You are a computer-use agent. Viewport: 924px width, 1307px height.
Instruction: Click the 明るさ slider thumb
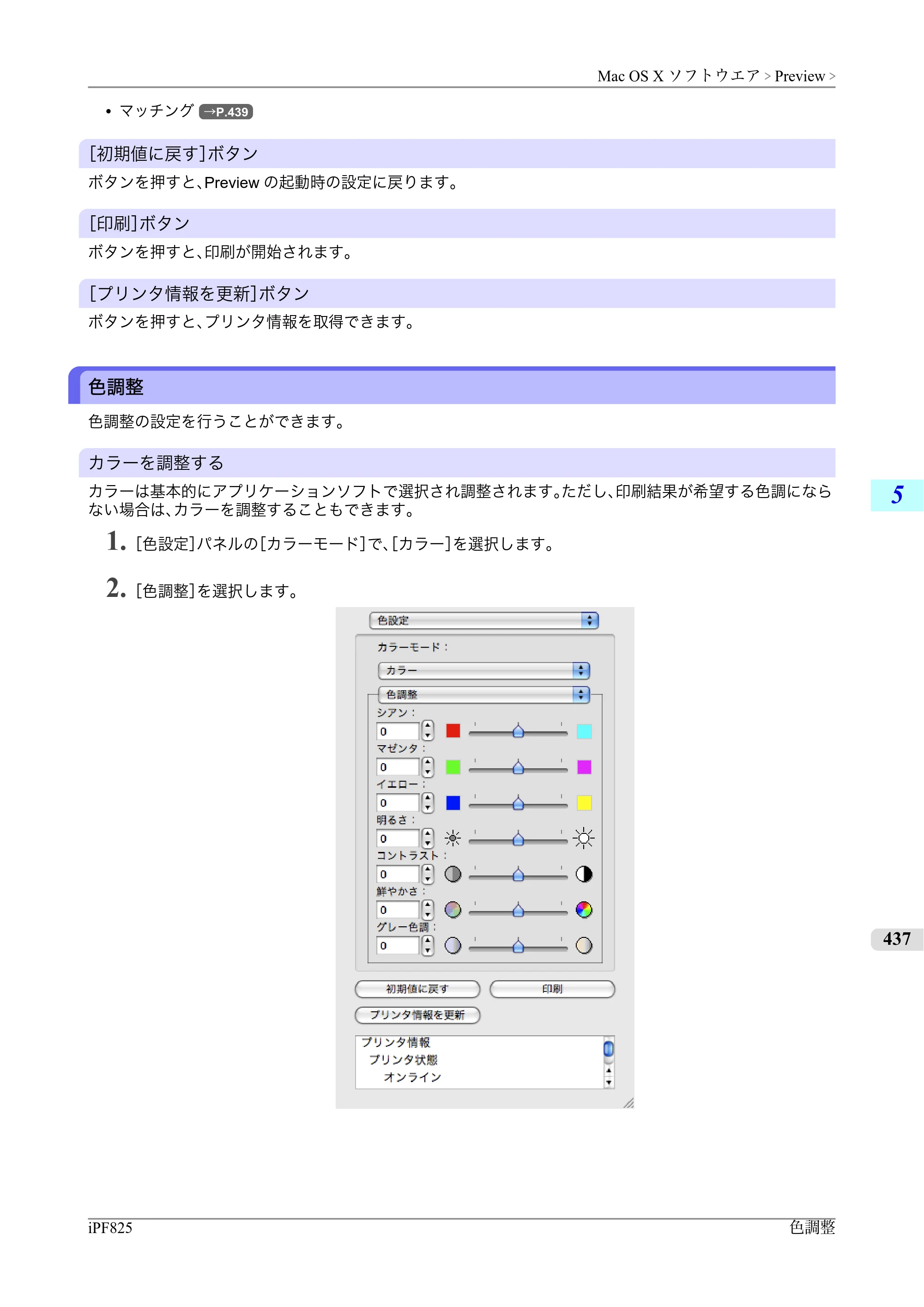(x=518, y=839)
